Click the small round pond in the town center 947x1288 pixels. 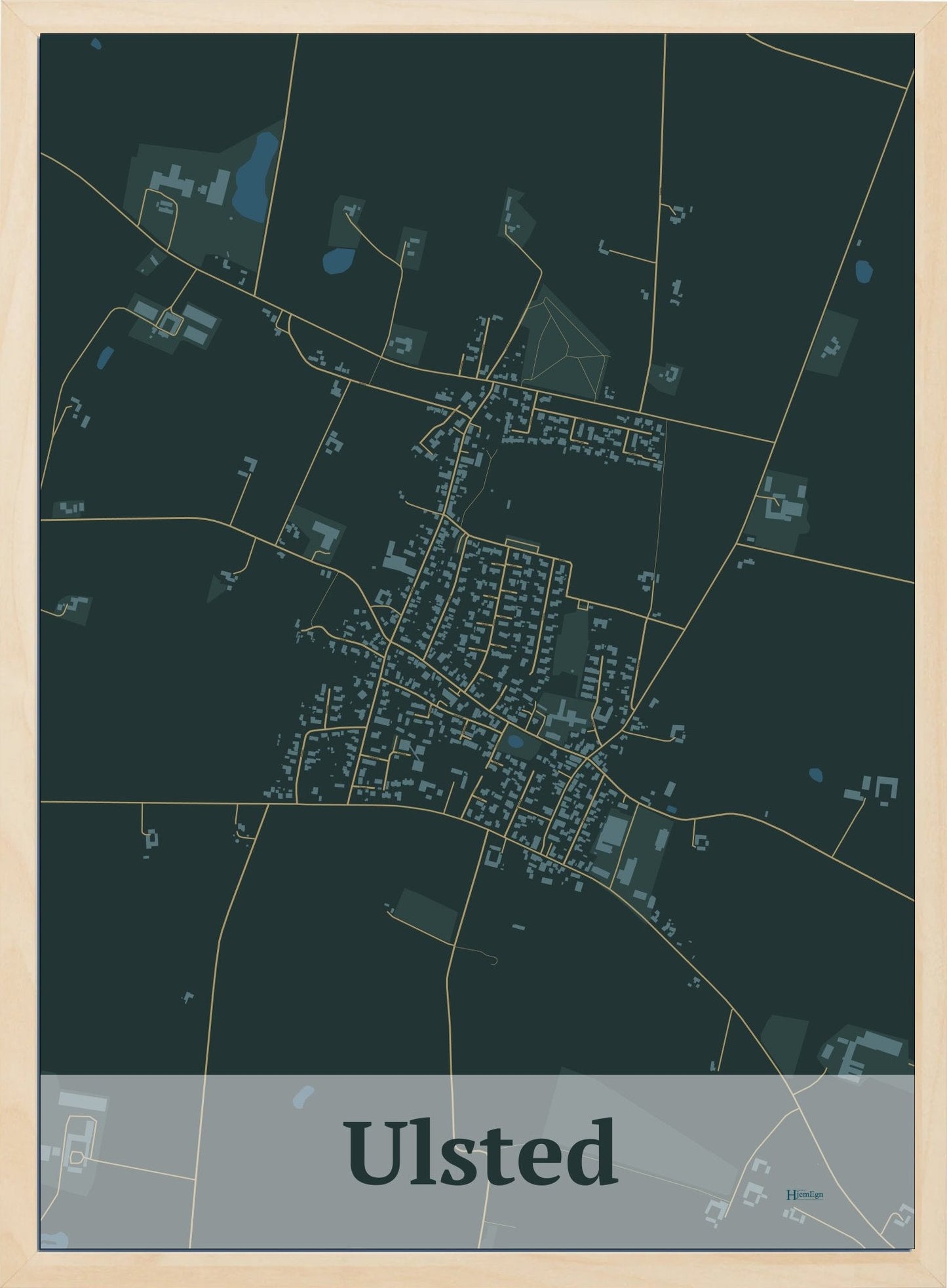pos(515,742)
